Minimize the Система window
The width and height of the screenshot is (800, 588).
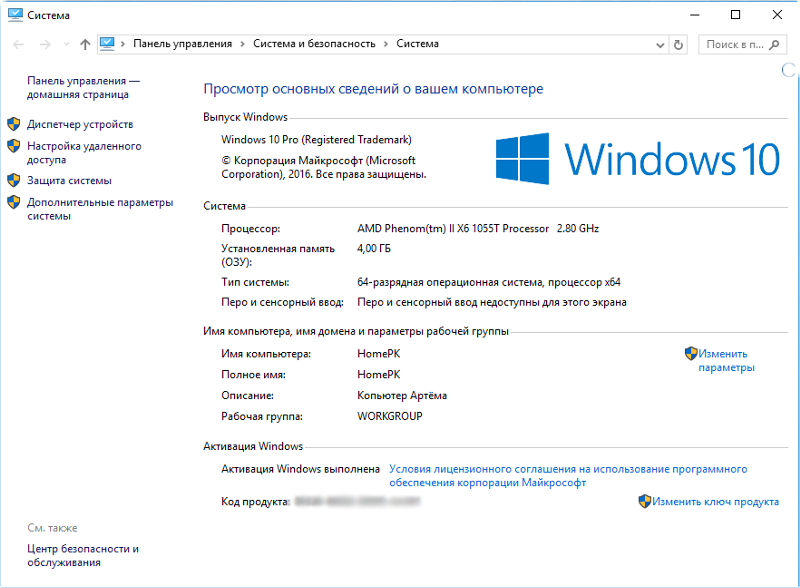(694, 15)
